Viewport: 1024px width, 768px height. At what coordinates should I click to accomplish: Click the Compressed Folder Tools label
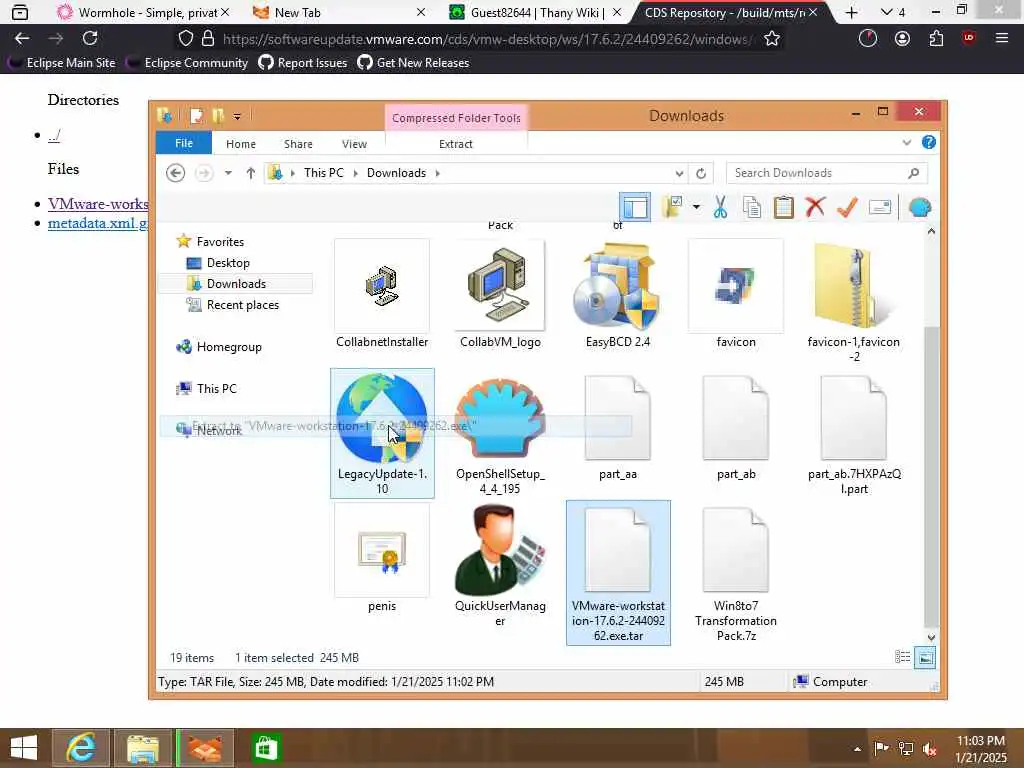pyautogui.click(x=456, y=118)
